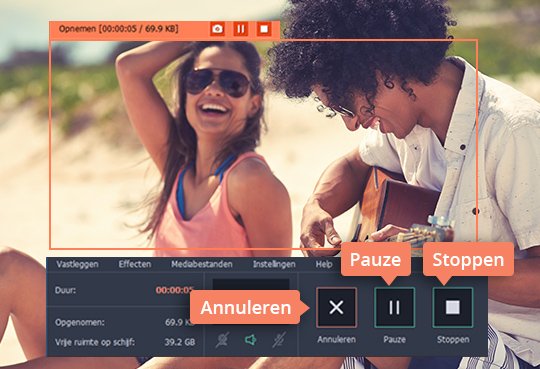
Task: Open the Help menu
Action: [324, 264]
